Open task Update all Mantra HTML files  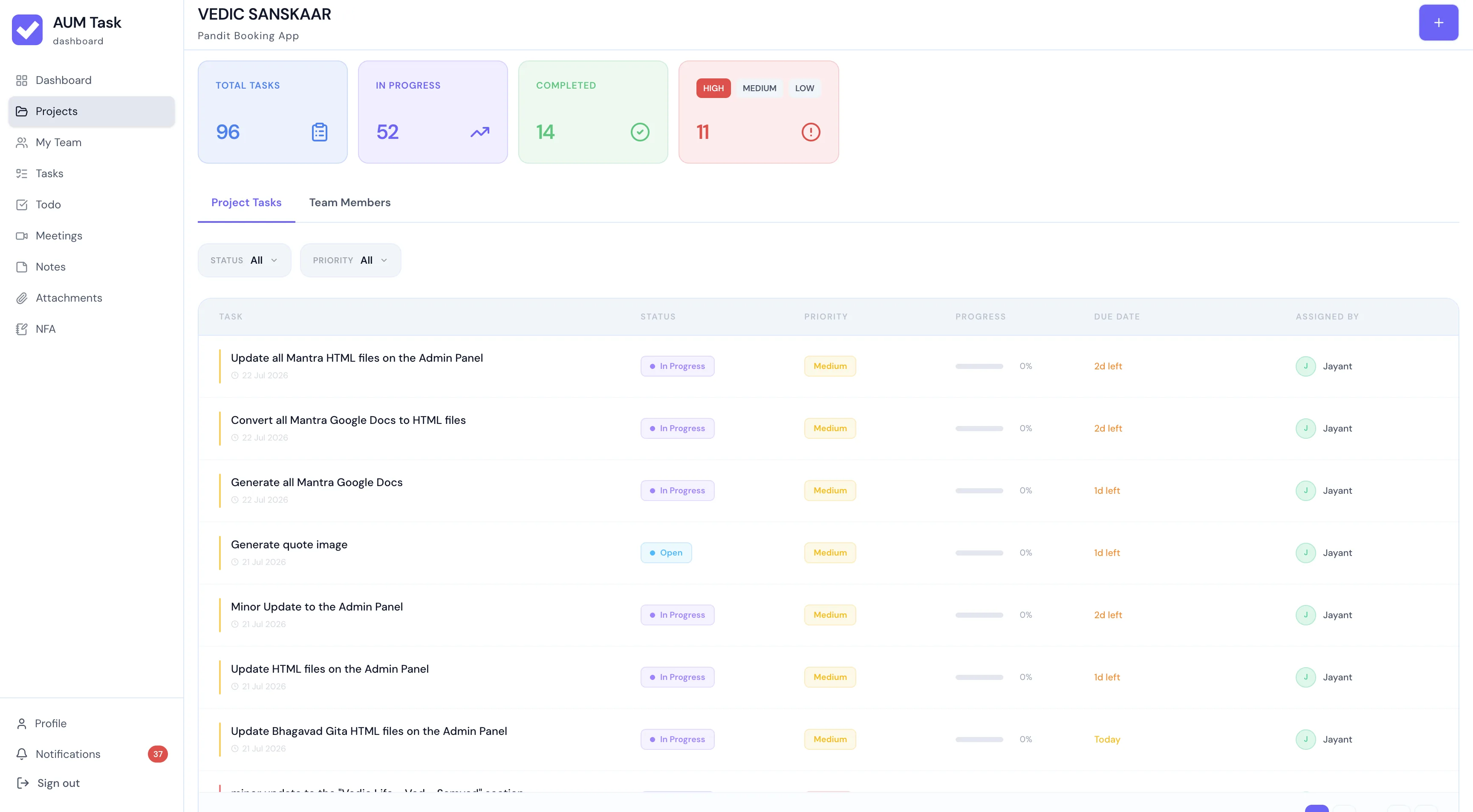pos(357,358)
